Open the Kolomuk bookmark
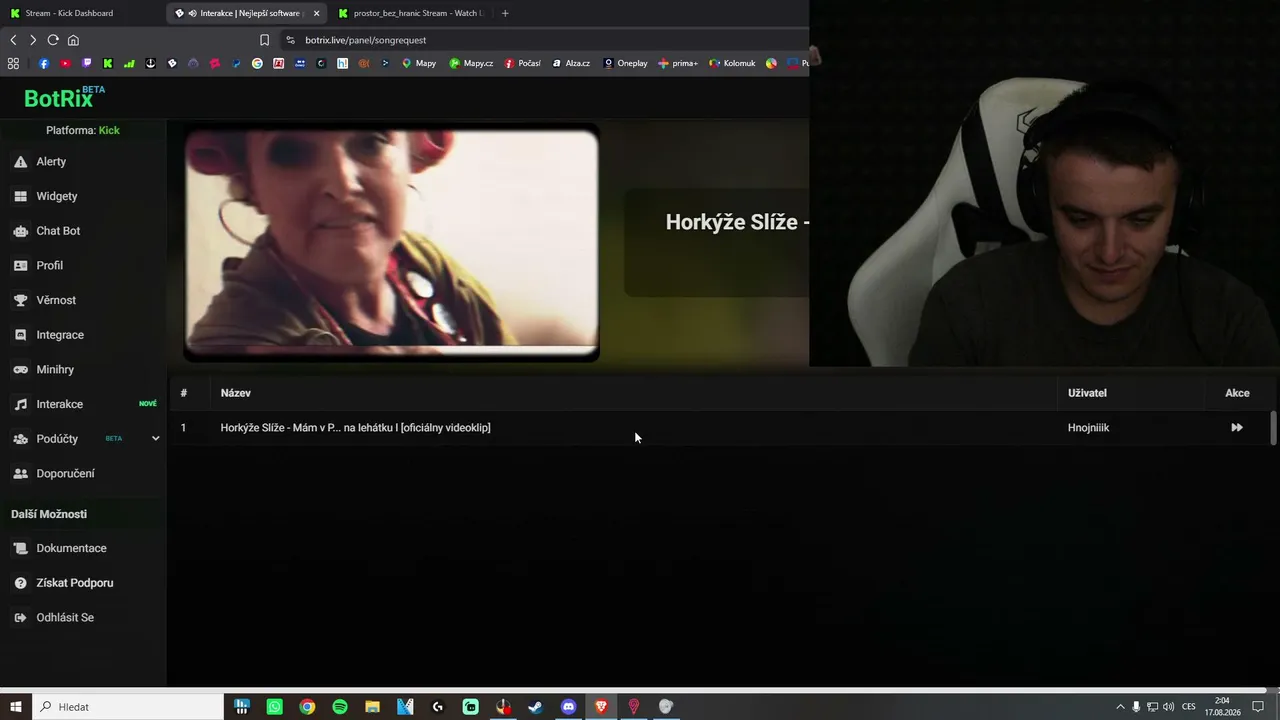The image size is (1280, 720). (732, 63)
